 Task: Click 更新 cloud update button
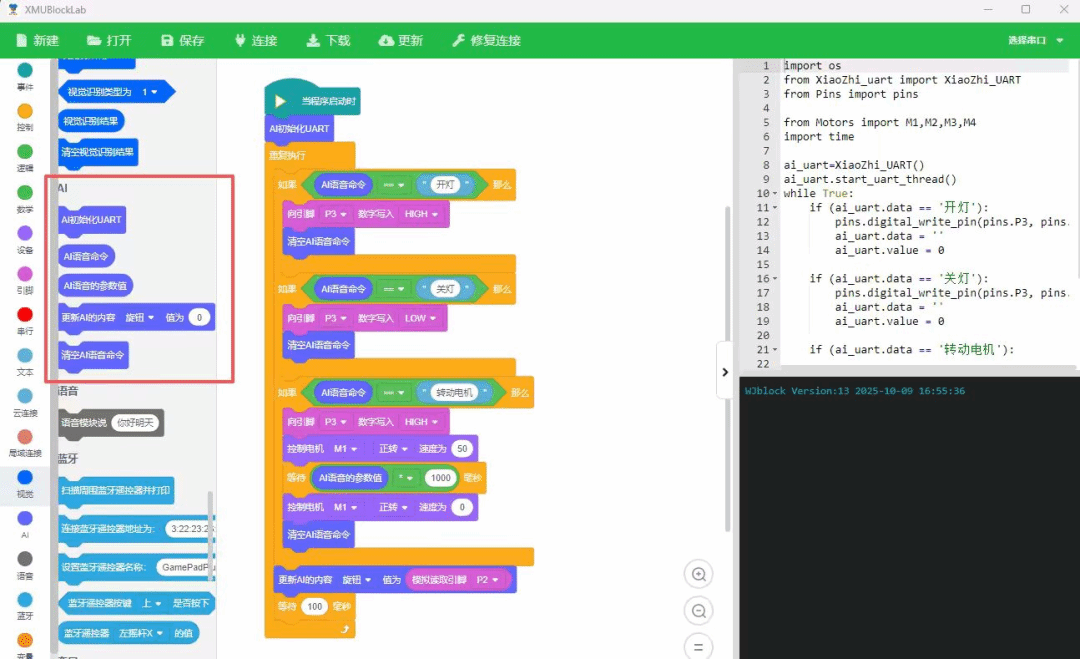pos(400,41)
